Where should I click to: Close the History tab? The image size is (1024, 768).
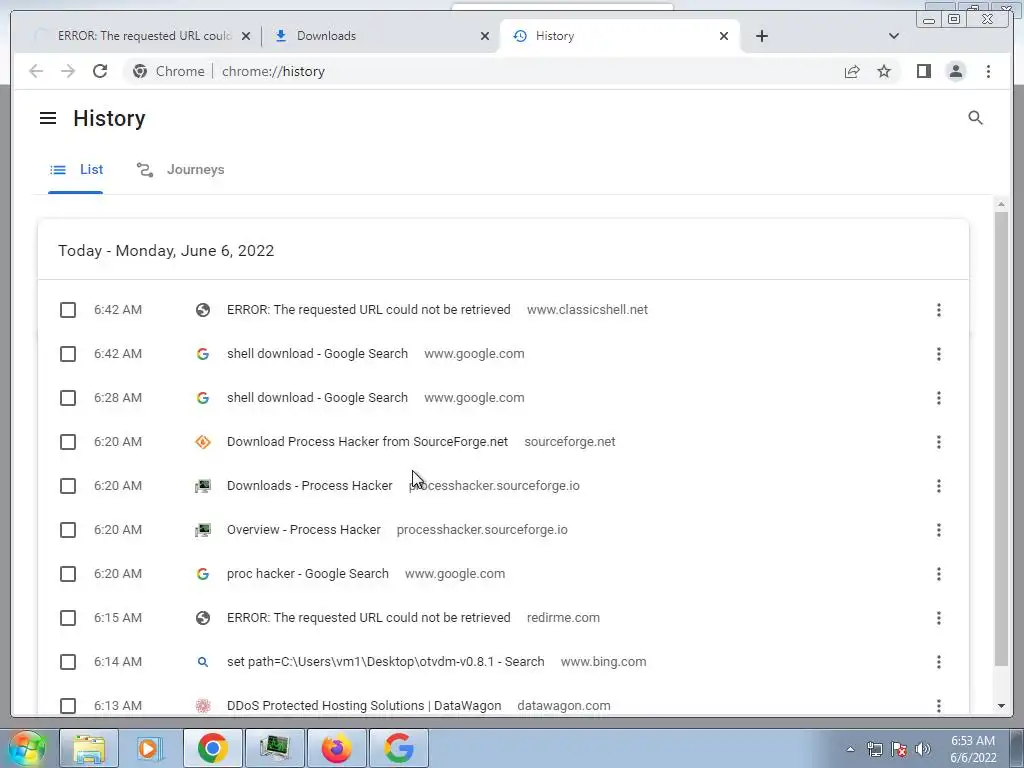(724, 36)
